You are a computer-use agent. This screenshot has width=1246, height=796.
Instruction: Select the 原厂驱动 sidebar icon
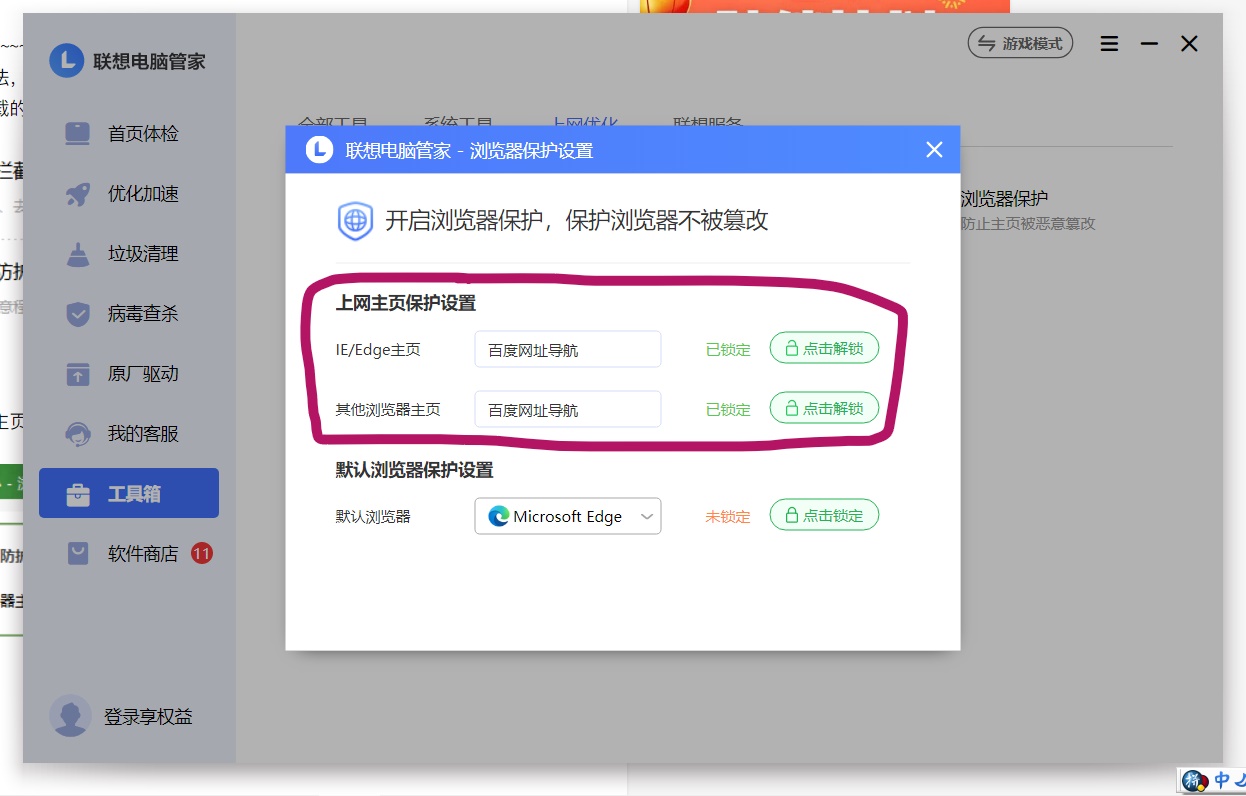(78, 375)
